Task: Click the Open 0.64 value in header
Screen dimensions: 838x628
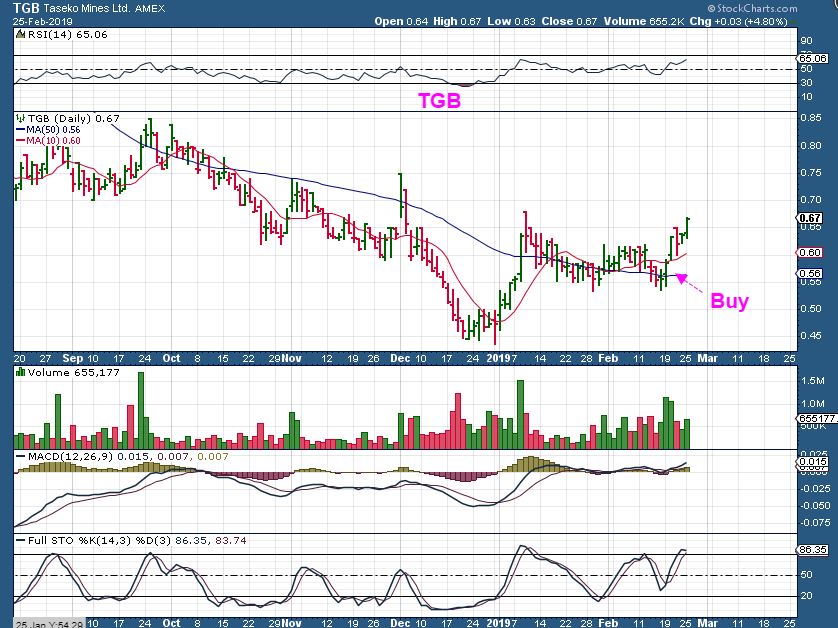Action: coord(401,21)
